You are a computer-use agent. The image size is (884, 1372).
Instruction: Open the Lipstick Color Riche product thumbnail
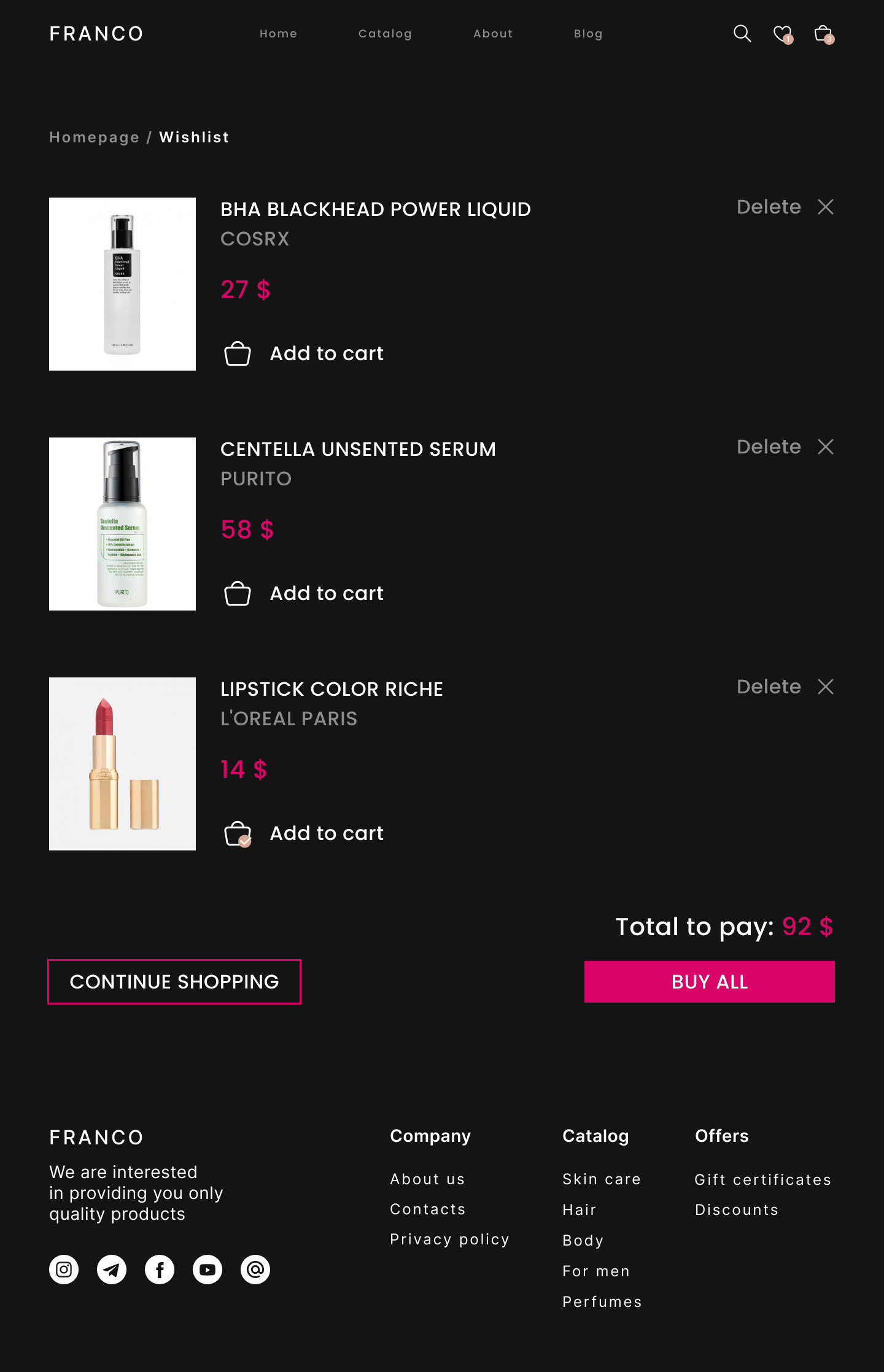(x=123, y=764)
